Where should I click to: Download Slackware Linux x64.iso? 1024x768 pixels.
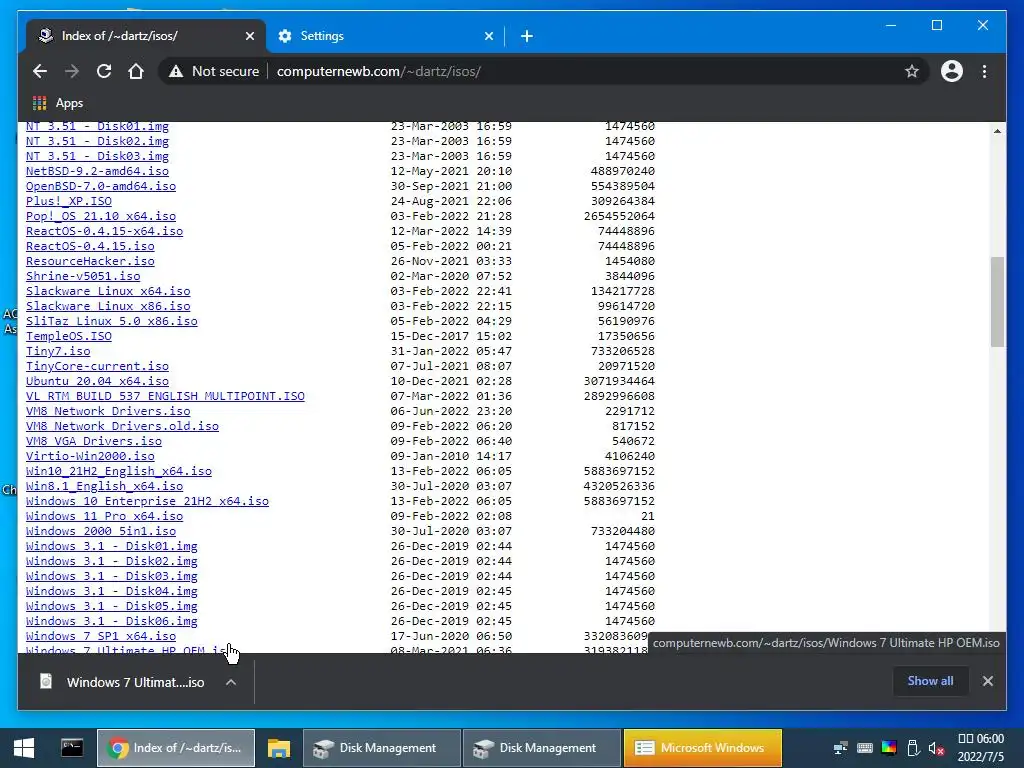108,291
